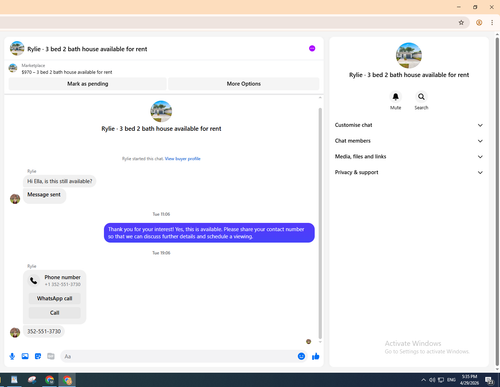Image resolution: width=500 pixels, height=387 pixels.
Task: Click the page's outer vertical scrollbar
Action: [497, 202]
